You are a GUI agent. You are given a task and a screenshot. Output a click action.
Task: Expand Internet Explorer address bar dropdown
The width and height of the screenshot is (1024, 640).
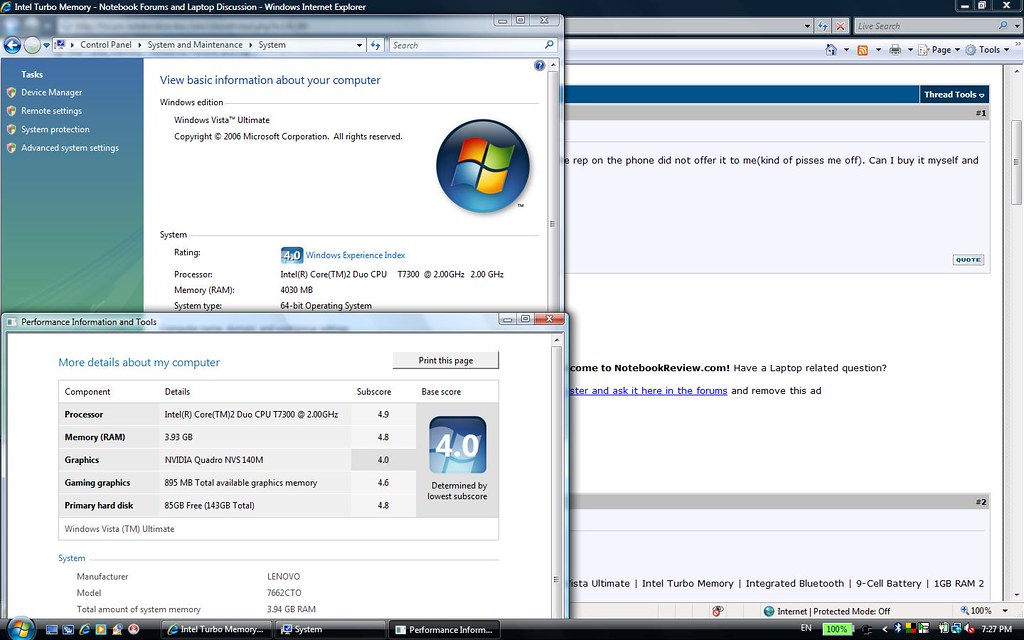click(x=808, y=26)
